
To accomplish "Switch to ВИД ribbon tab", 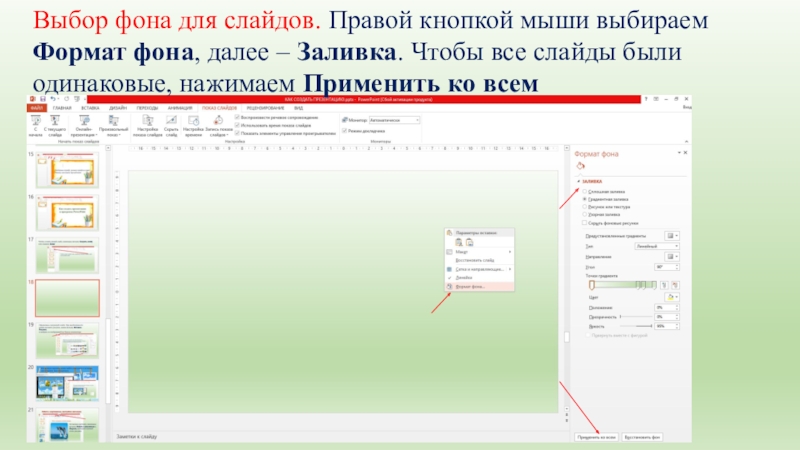I will (298, 108).
